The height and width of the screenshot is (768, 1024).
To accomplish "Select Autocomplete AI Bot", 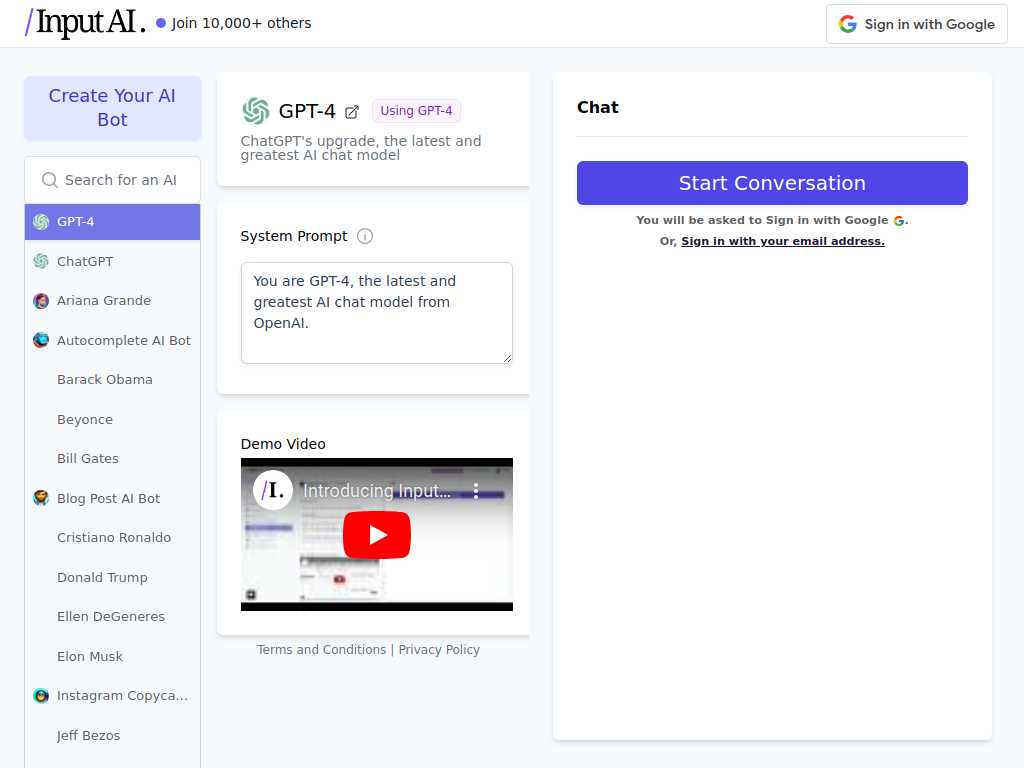I will [x=112, y=340].
